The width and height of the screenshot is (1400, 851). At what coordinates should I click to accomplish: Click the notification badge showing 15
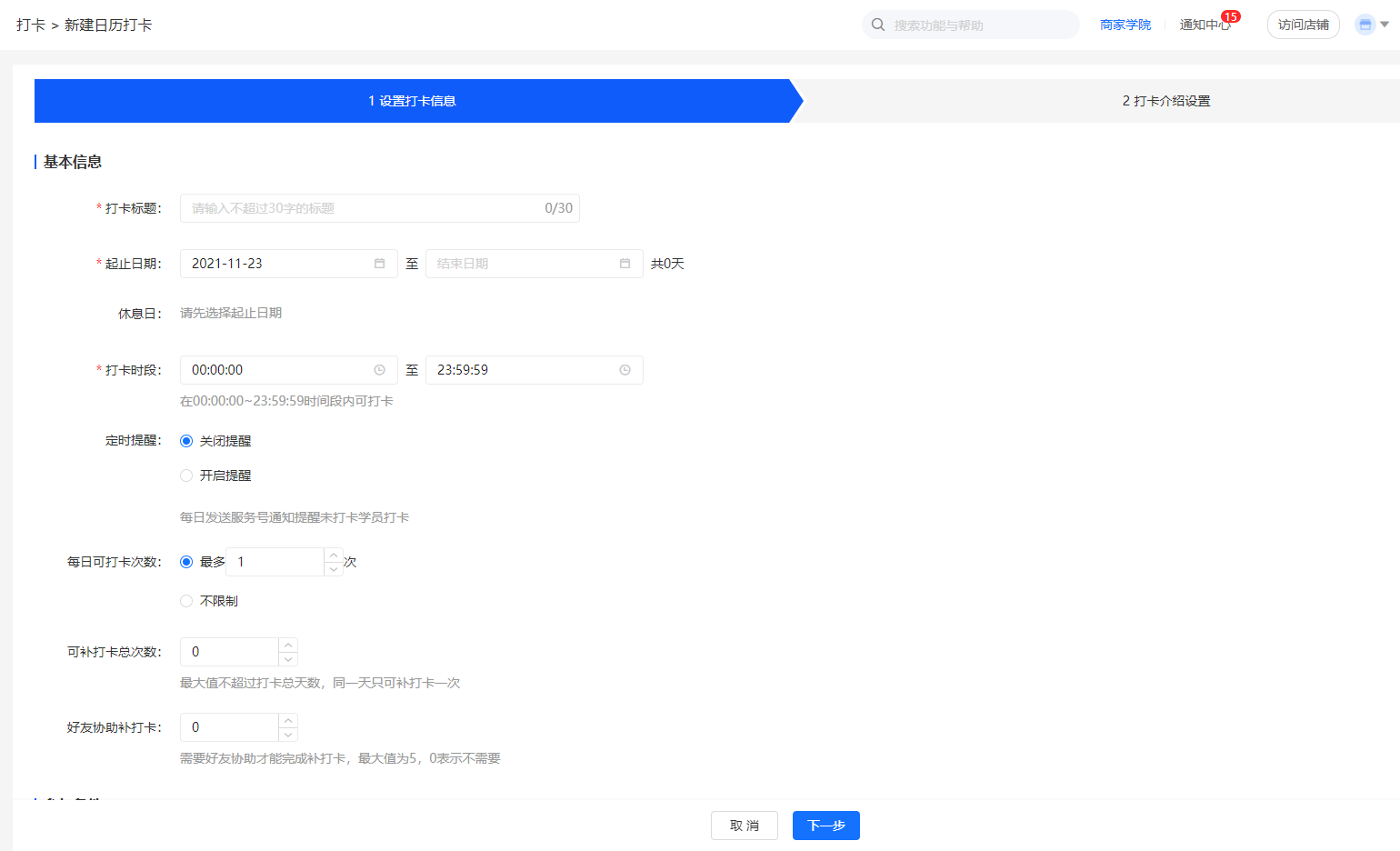1230,16
